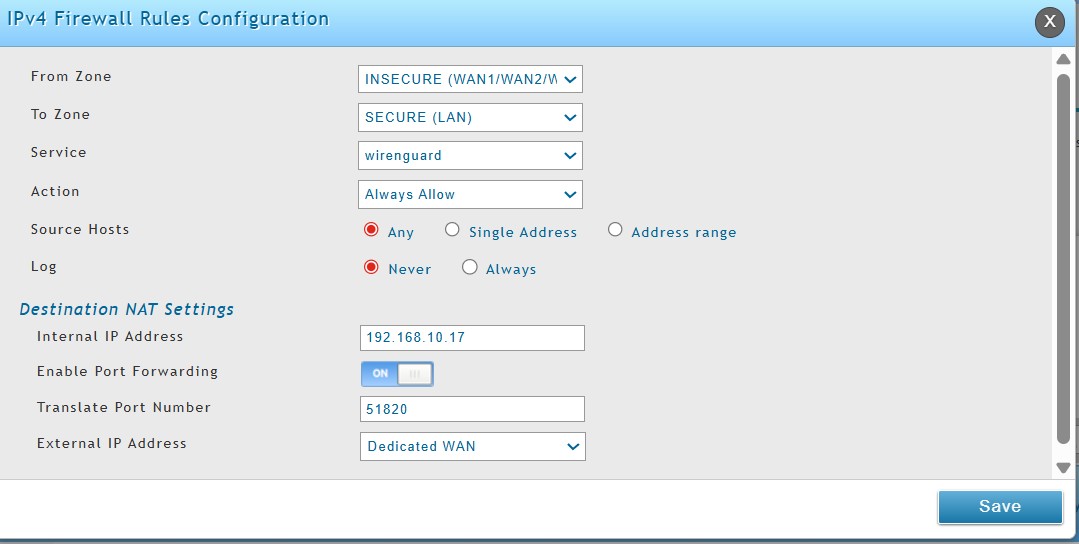Close the firewall rules dialog with X
Image resolution: width=1079 pixels, height=544 pixels.
pos(1049,21)
